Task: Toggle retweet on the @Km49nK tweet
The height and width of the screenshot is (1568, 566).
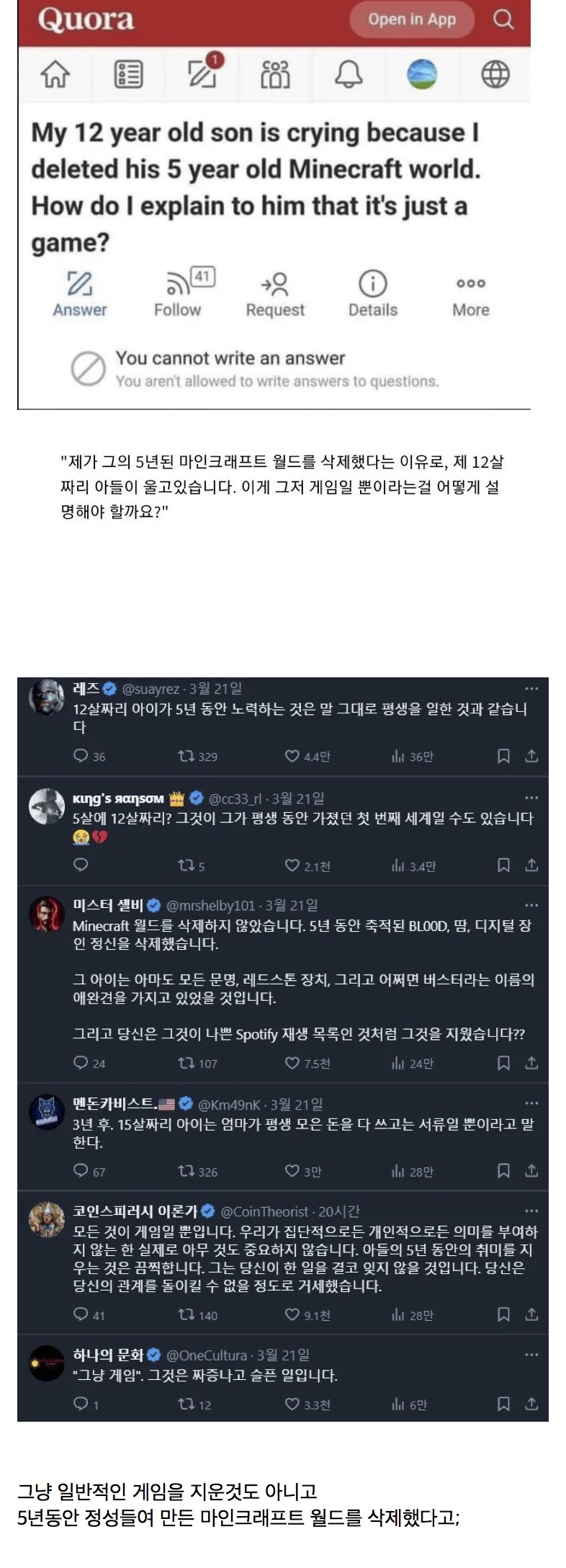Action: pyautogui.click(x=187, y=1172)
